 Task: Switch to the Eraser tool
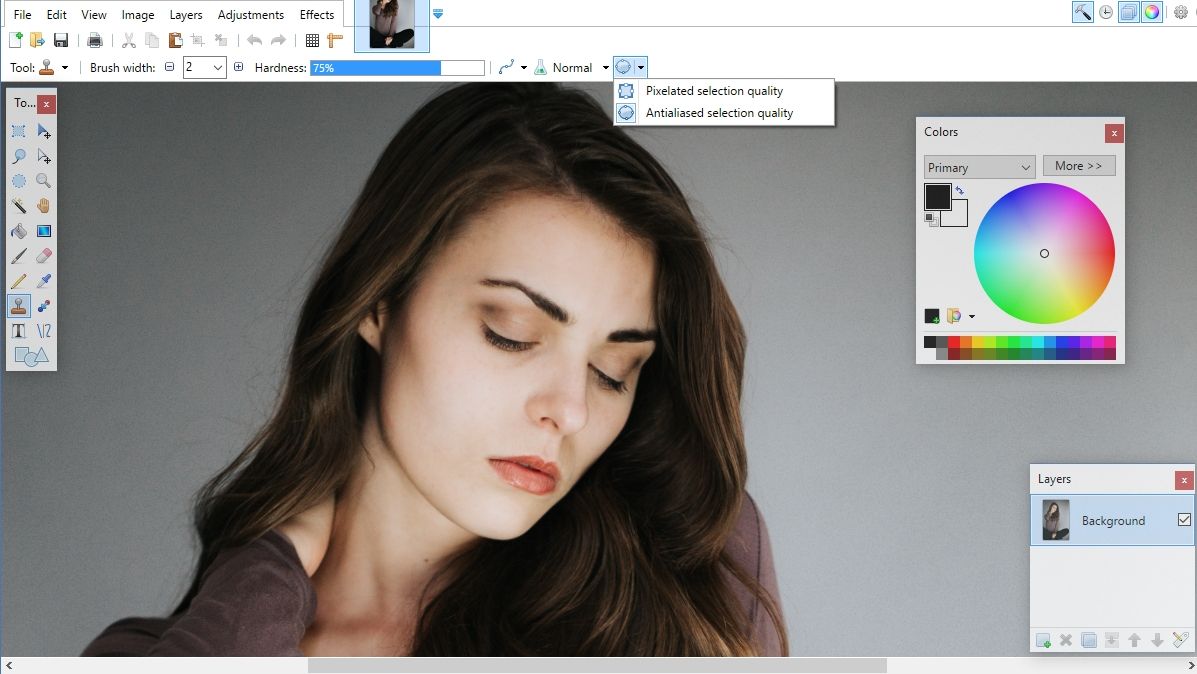[44, 256]
